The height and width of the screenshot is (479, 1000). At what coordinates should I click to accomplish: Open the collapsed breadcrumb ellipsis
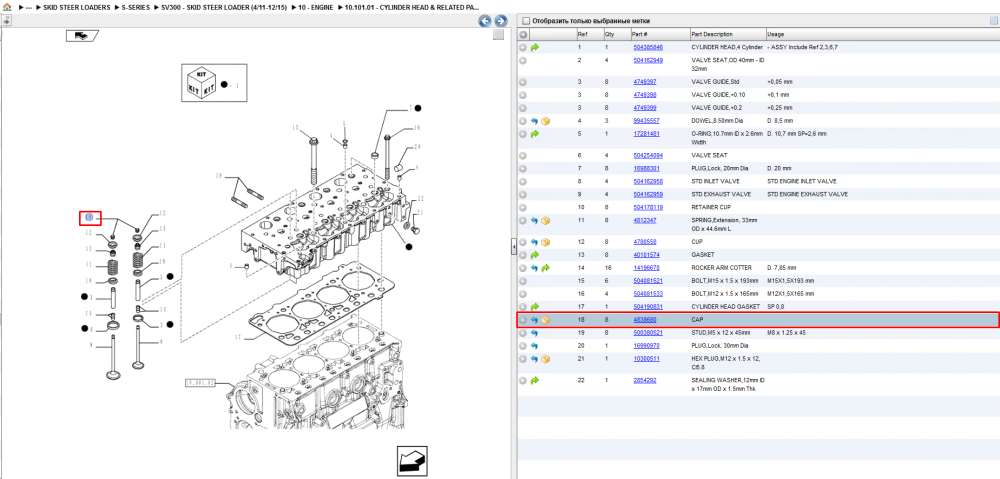click(x=28, y=8)
